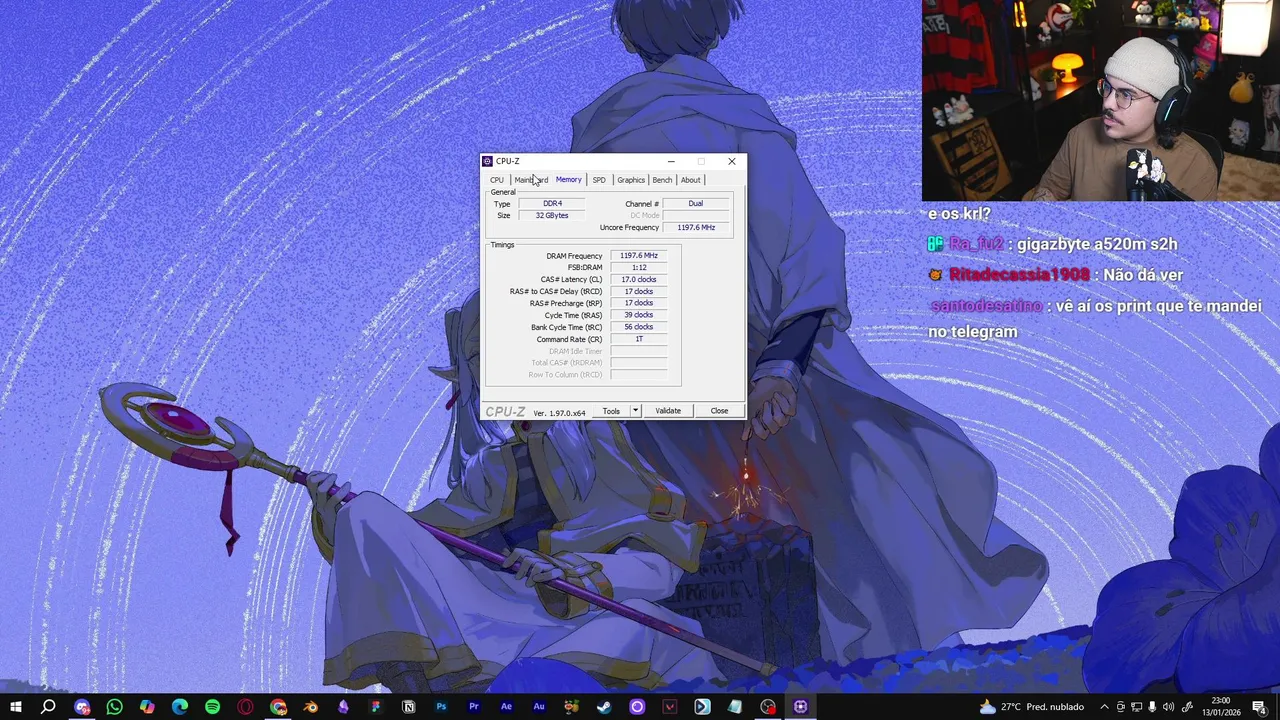The height and width of the screenshot is (720, 1280).
Task: Expand the Tools dropdown arrow
Action: [635, 411]
